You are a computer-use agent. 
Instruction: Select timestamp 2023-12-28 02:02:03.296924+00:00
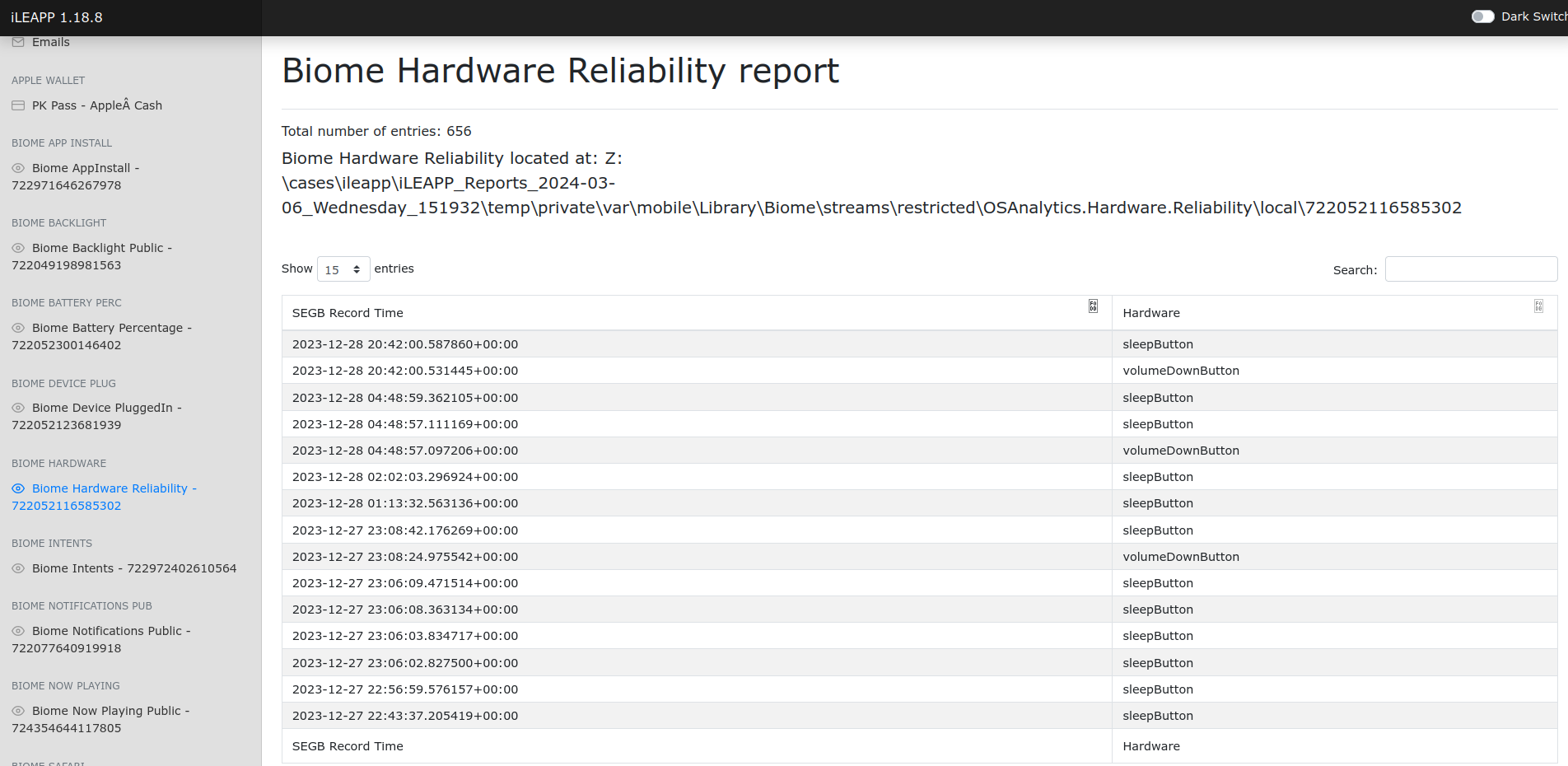pyautogui.click(x=405, y=477)
